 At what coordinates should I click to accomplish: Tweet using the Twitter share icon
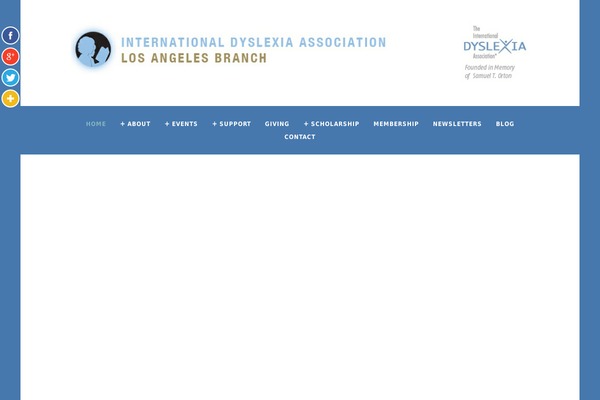(10, 78)
